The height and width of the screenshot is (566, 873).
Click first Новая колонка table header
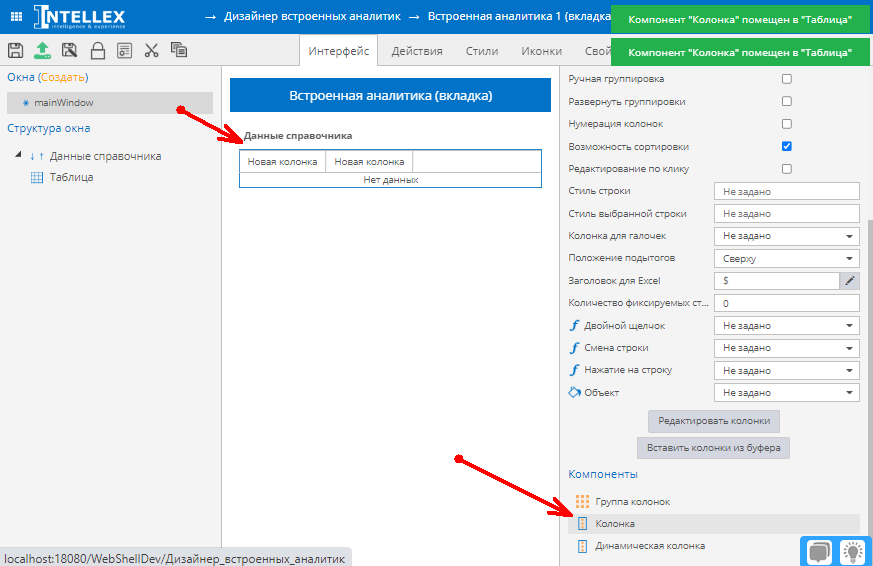(282, 162)
